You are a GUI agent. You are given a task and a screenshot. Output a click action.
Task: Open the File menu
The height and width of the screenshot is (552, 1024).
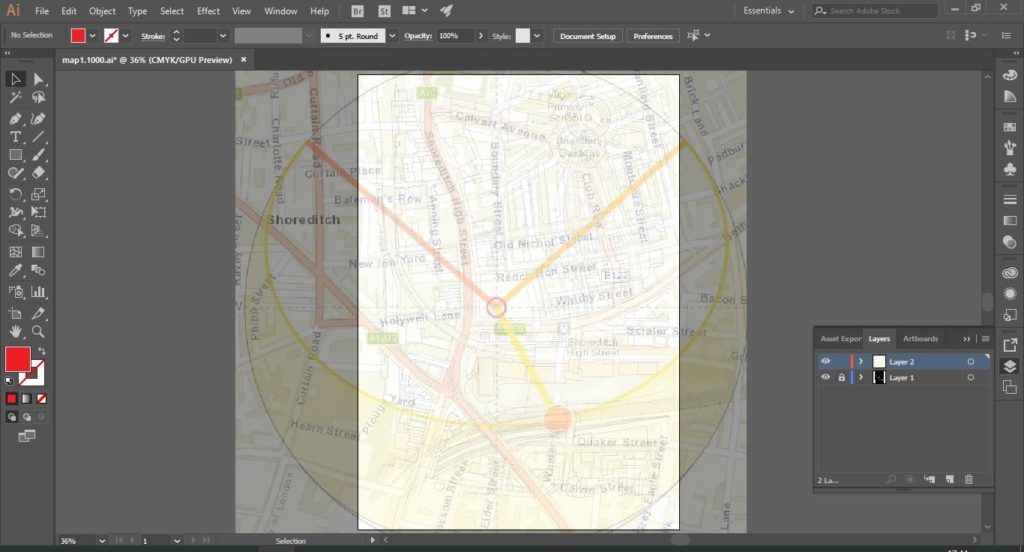click(x=42, y=11)
